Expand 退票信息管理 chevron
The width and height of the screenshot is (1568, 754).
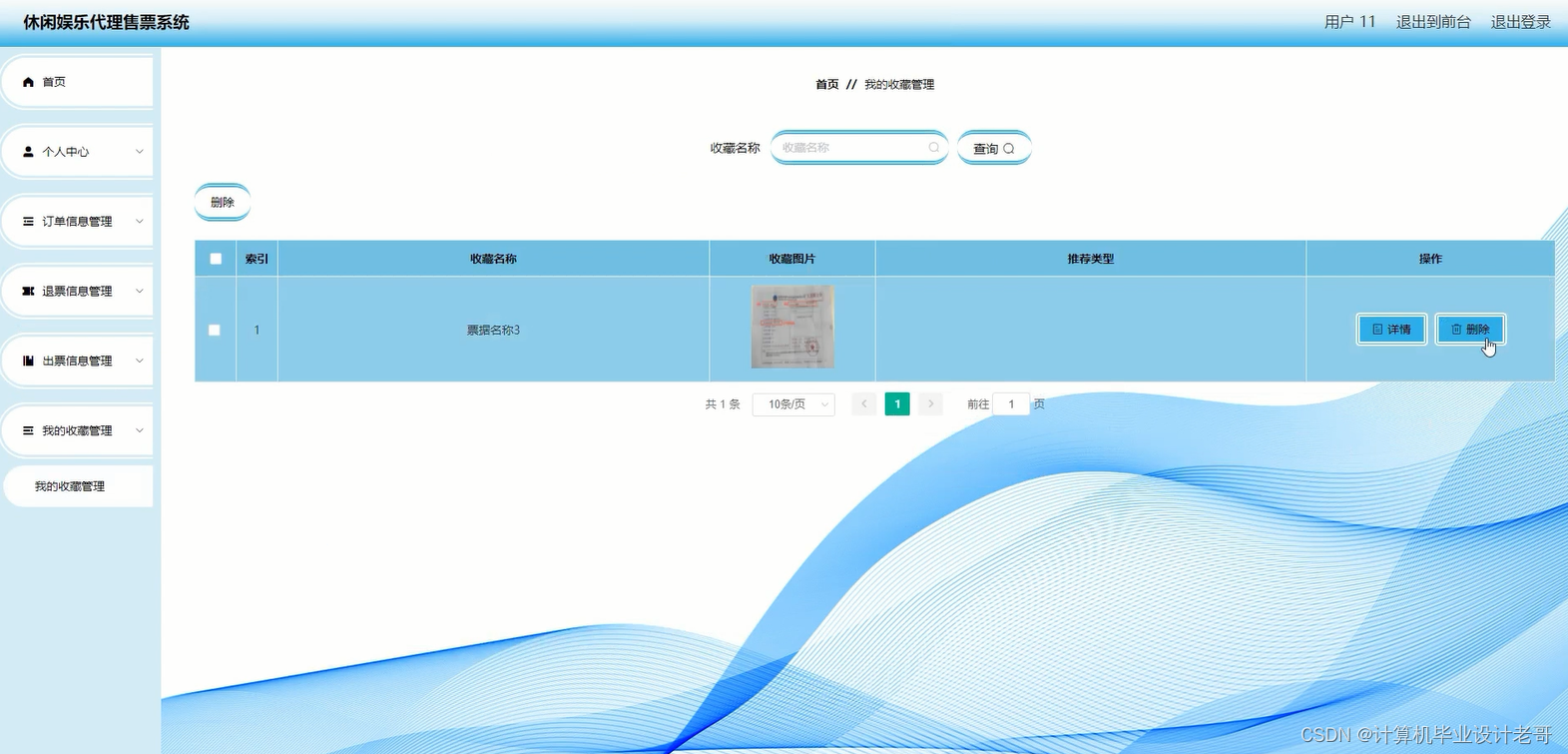click(x=140, y=292)
